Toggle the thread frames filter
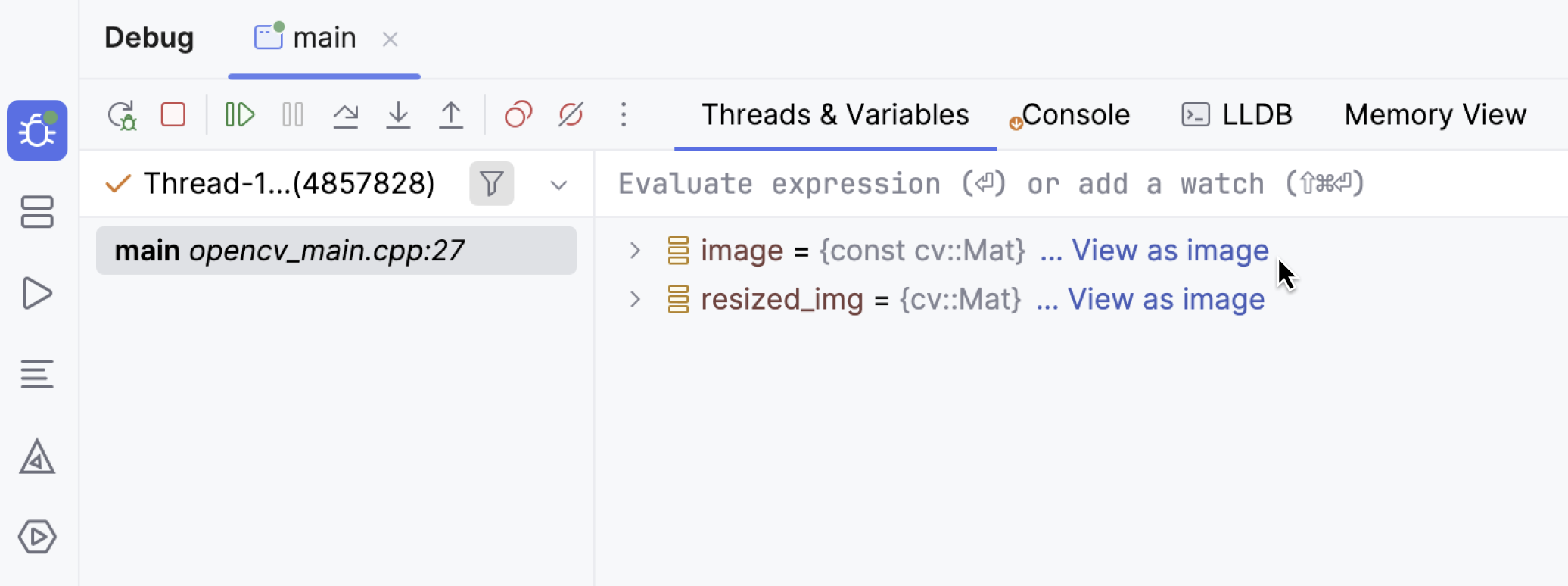 [x=491, y=183]
